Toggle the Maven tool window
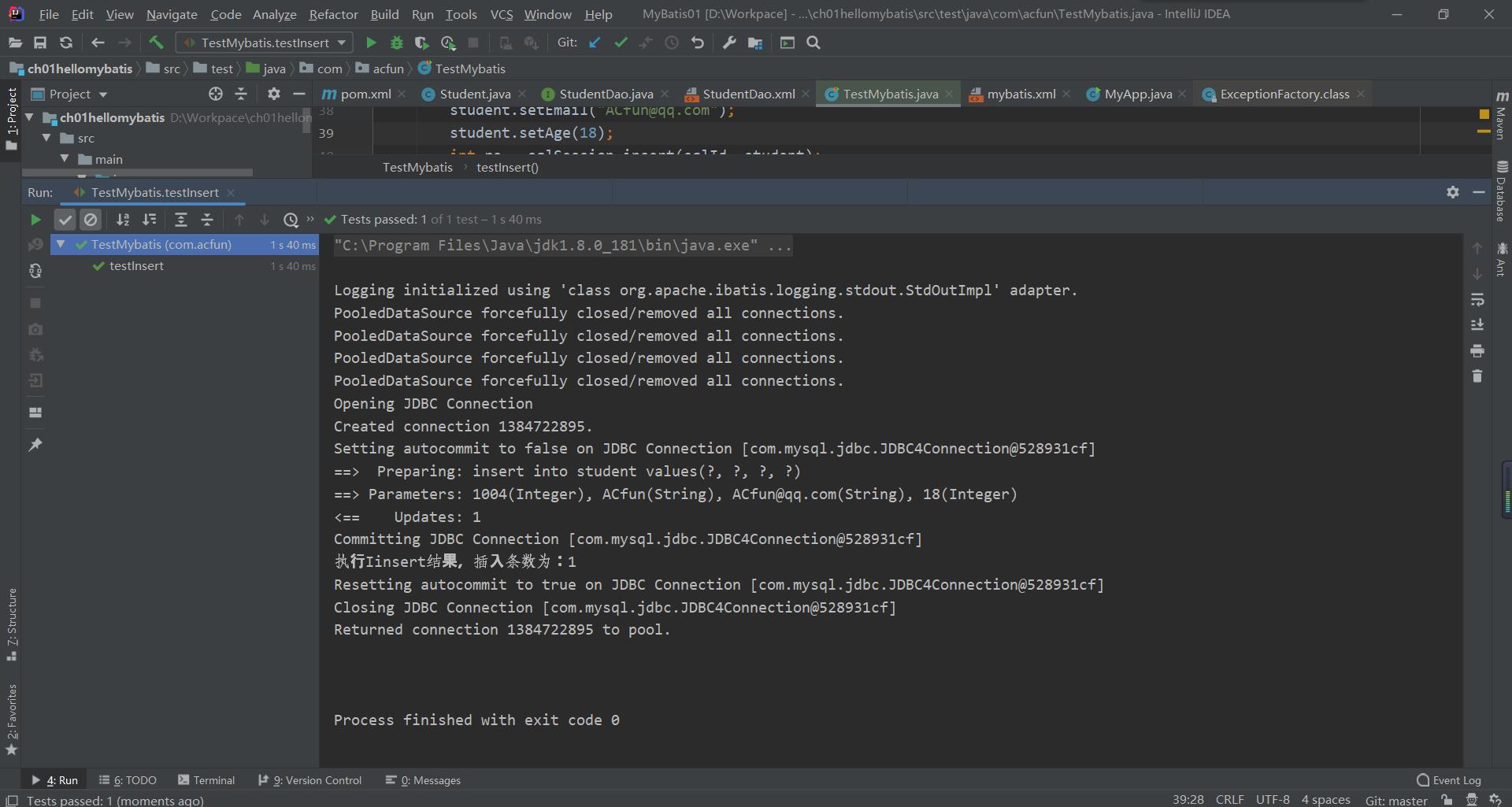The width and height of the screenshot is (1512, 807). point(1502,116)
